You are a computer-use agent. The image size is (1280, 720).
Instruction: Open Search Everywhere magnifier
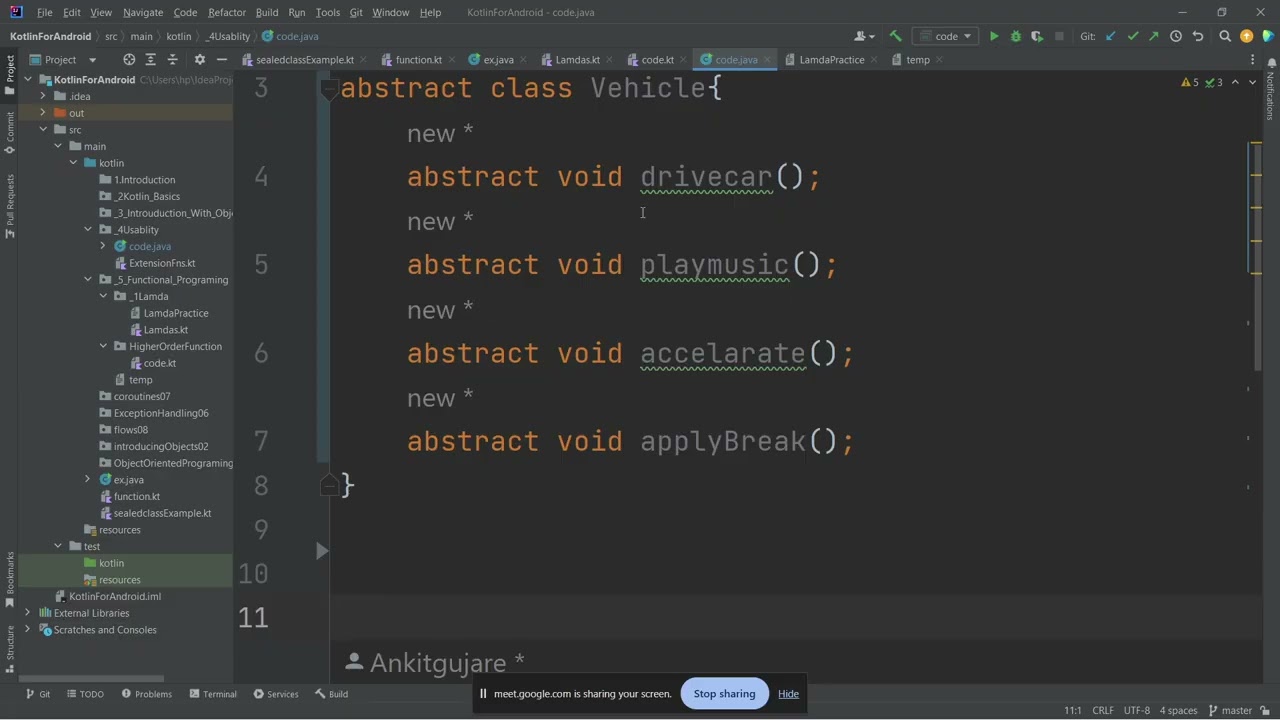pos(1225,36)
